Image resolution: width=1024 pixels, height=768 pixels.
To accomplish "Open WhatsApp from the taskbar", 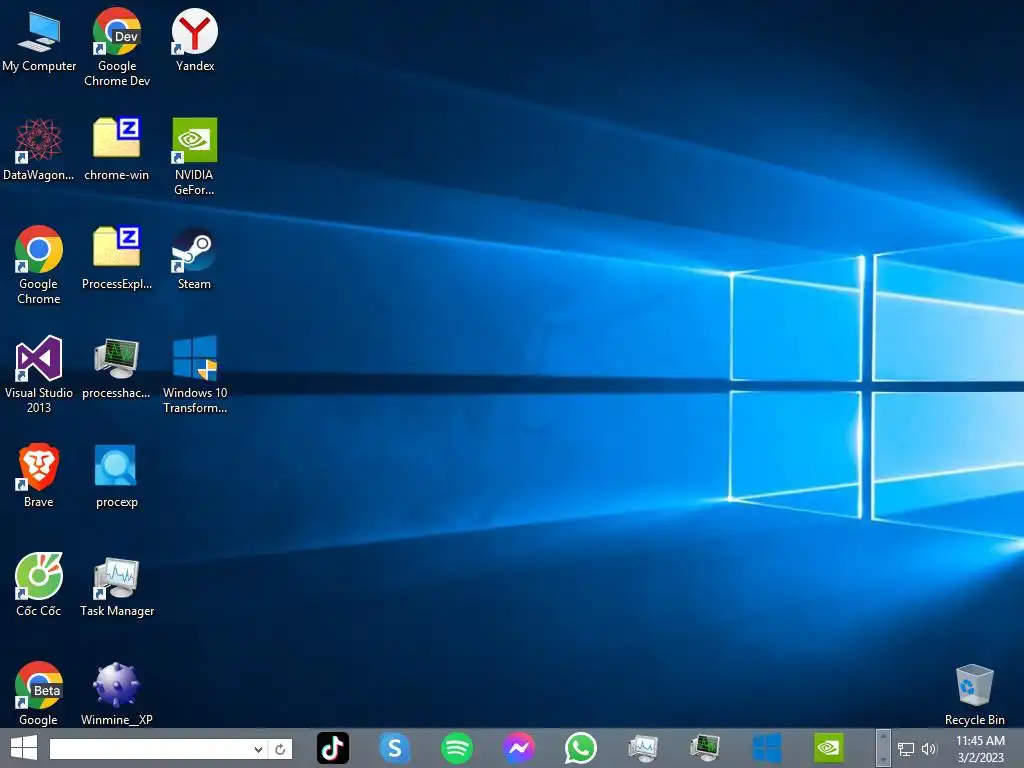I will click(581, 748).
